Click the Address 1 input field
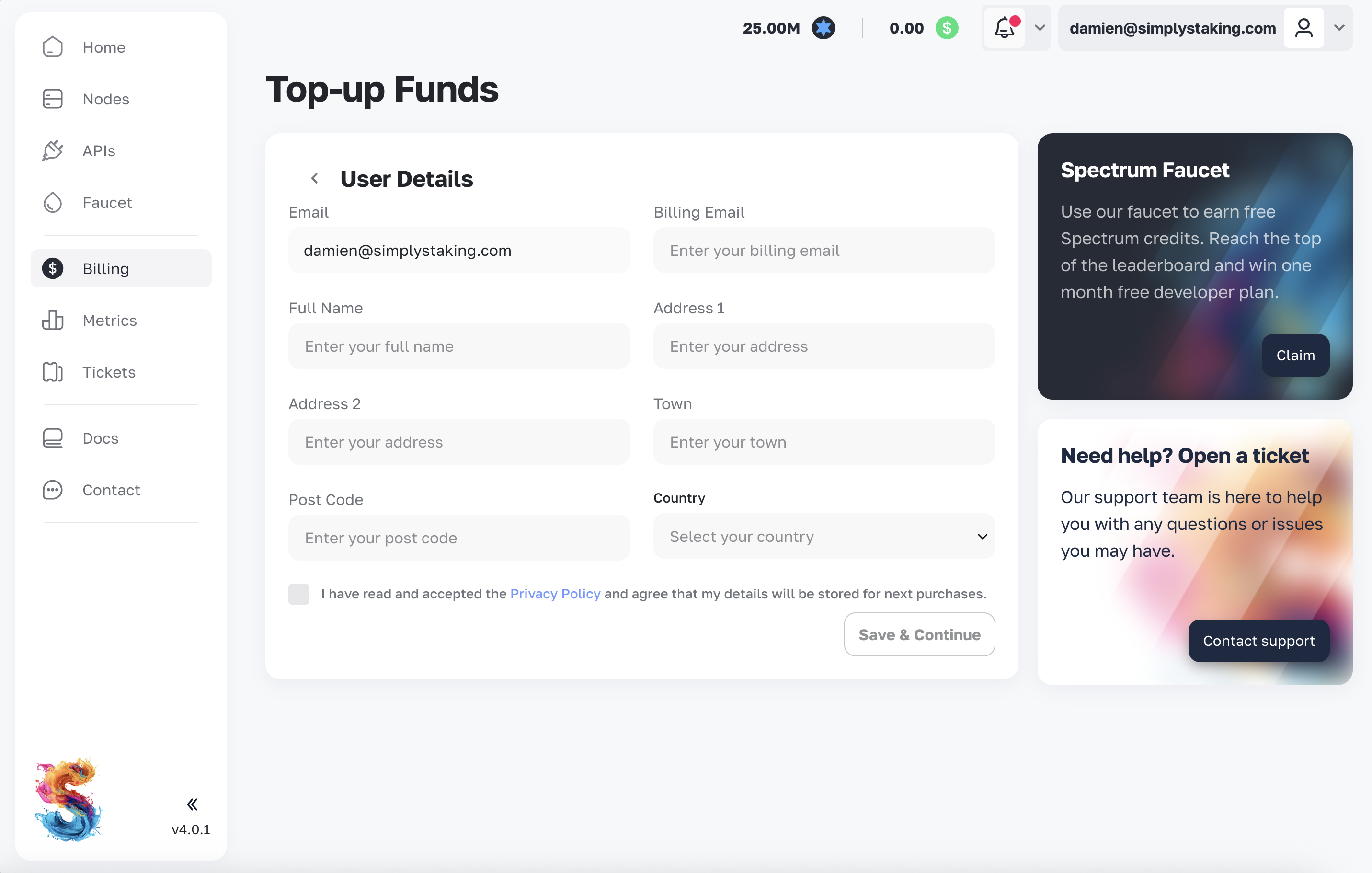Viewport: 1372px width, 873px height. pyautogui.click(x=824, y=346)
